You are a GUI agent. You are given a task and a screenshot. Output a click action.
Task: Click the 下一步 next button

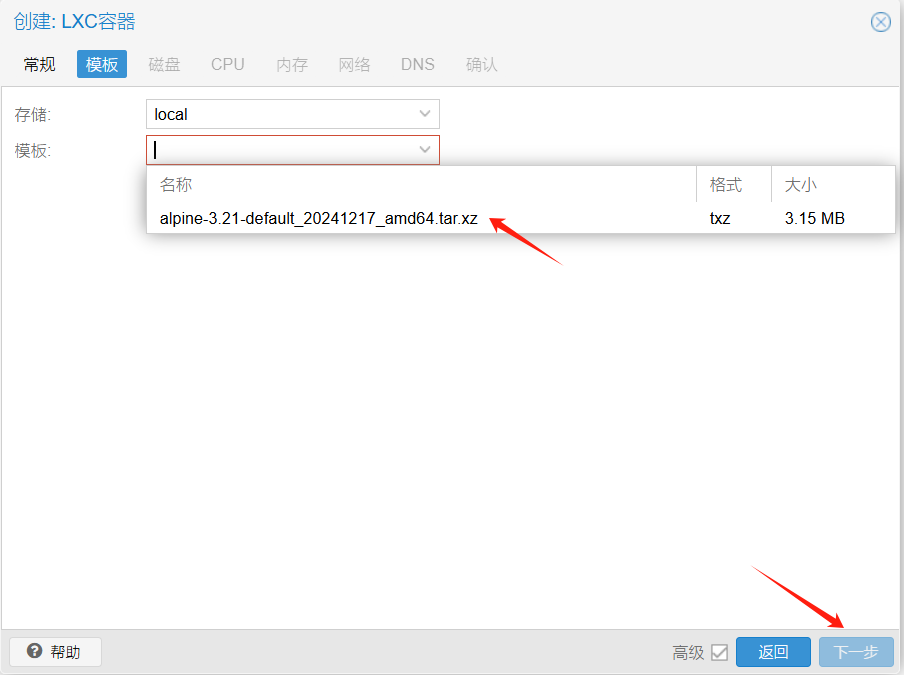[856, 652]
